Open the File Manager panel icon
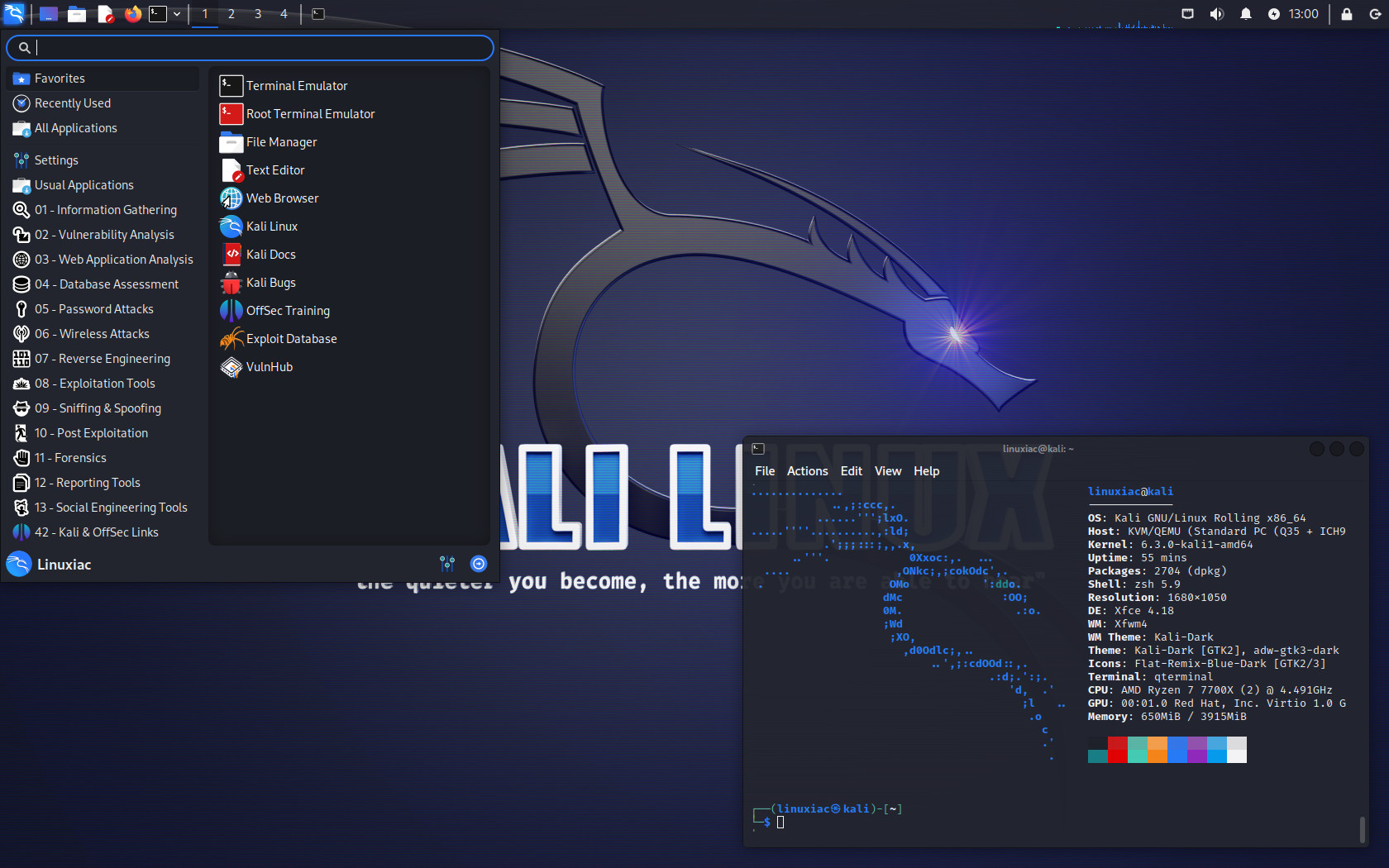The width and height of the screenshot is (1389, 868). tap(77, 14)
